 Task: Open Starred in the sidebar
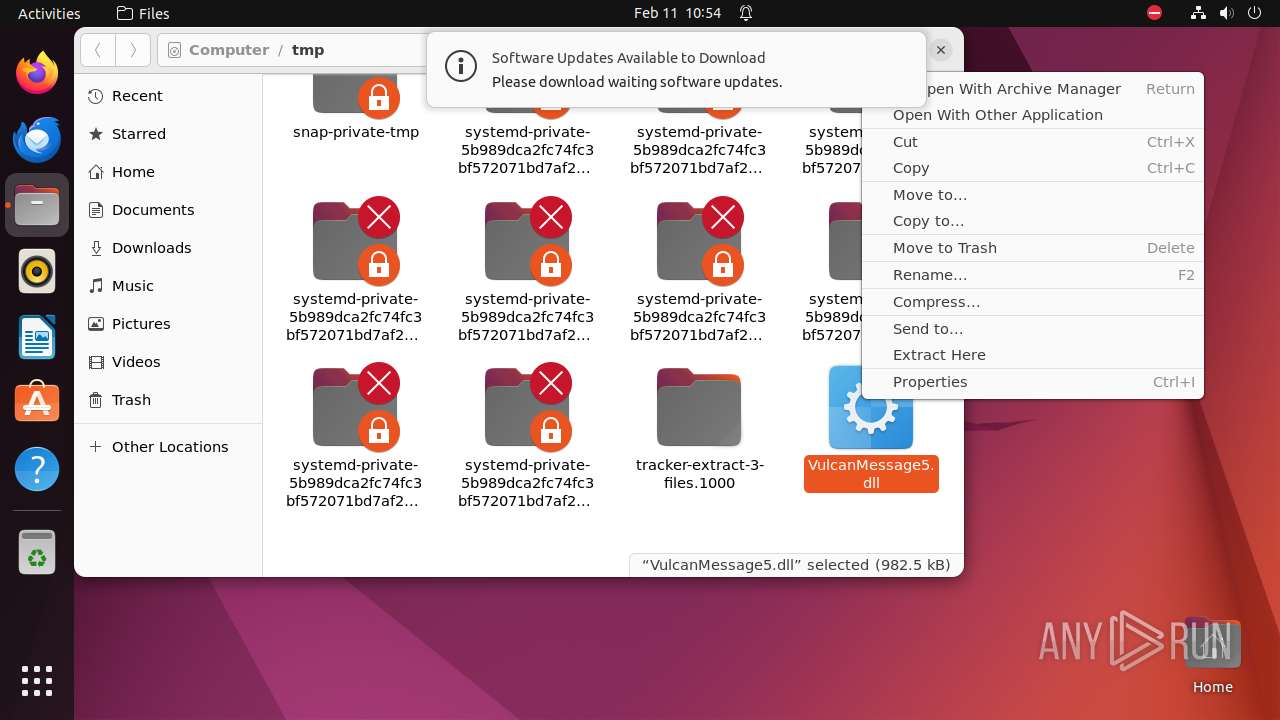tap(168, 134)
